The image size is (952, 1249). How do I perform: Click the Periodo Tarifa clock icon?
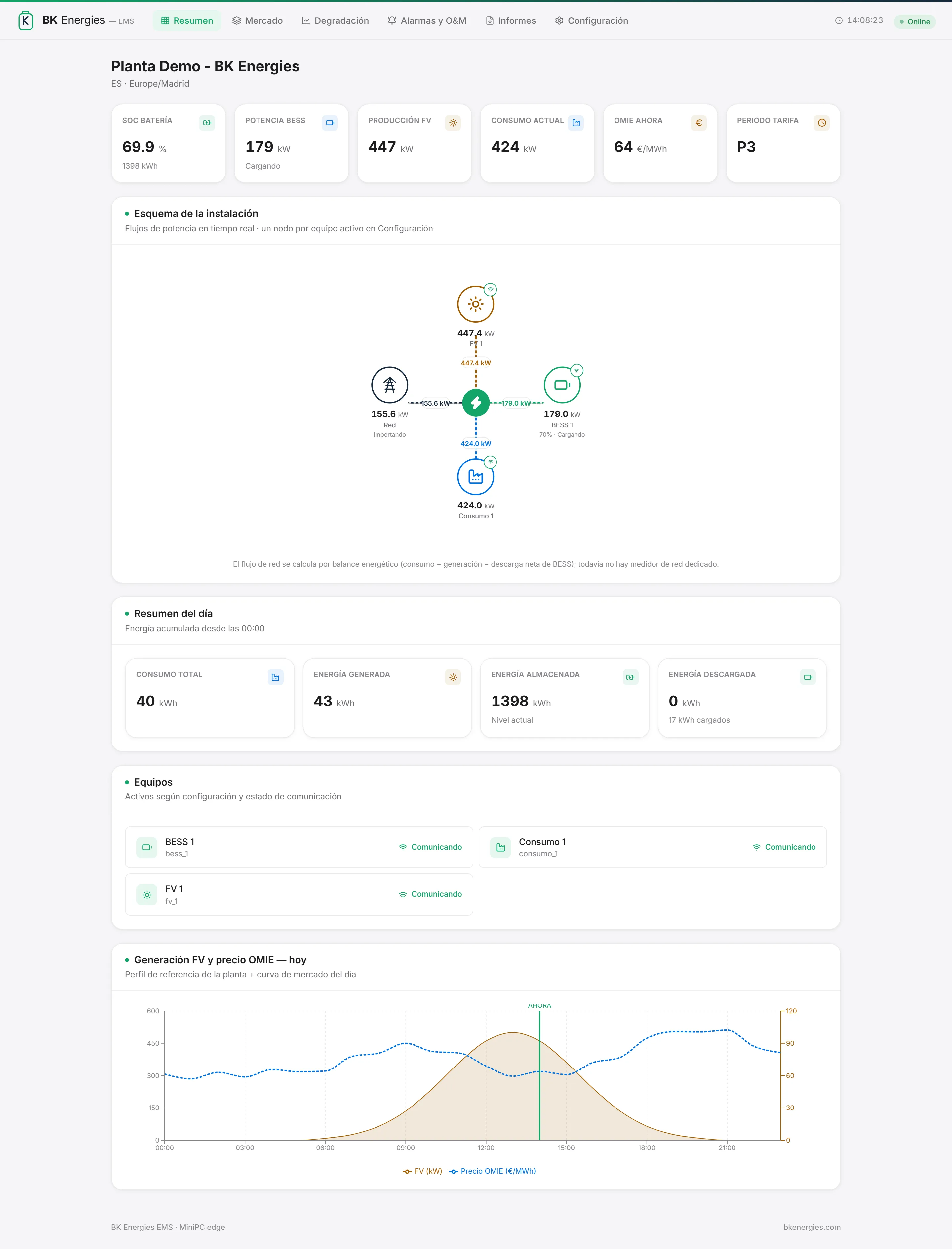pyautogui.click(x=822, y=122)
